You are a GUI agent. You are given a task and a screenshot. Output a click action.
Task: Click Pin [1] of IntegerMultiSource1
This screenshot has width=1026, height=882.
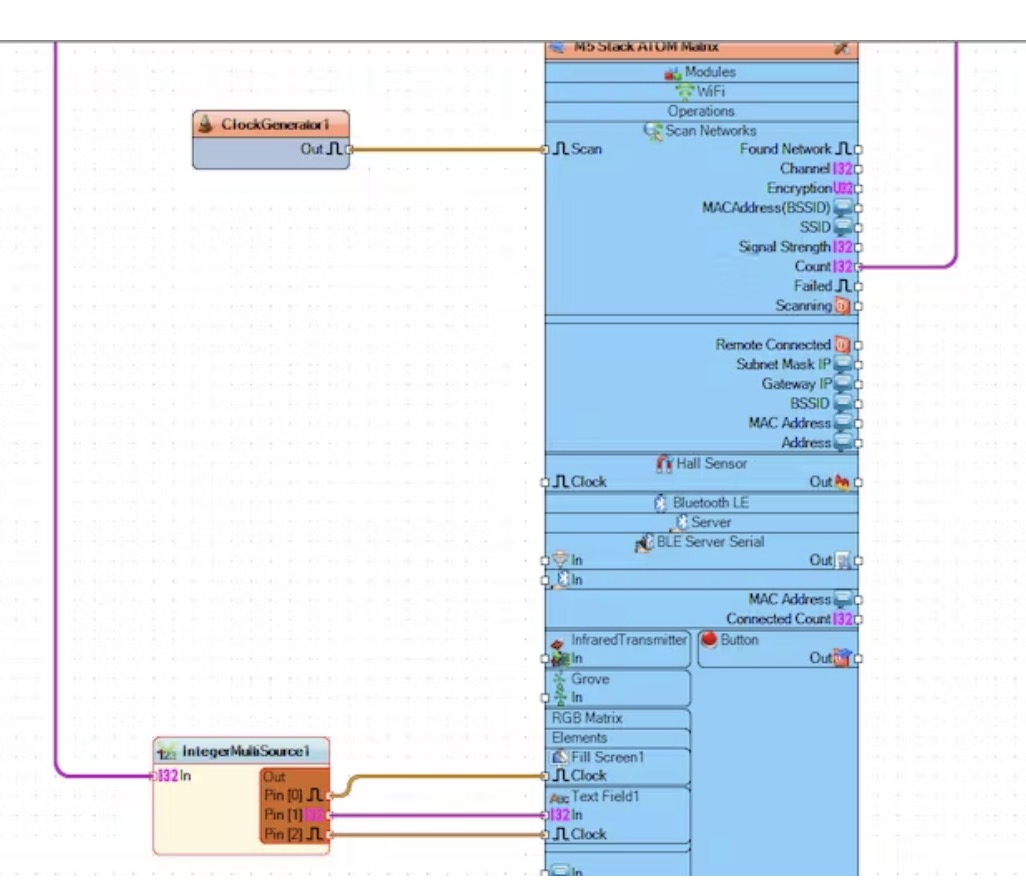(x=327, y=815)
